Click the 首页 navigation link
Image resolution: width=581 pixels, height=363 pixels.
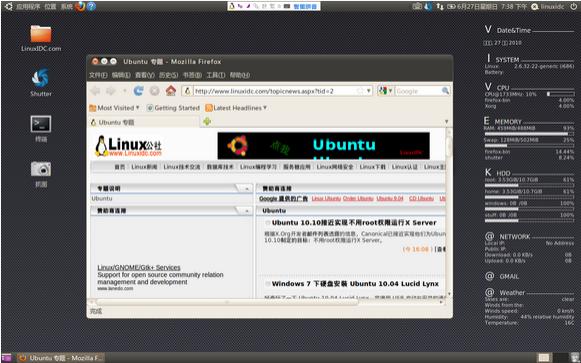tap(120, 167)
